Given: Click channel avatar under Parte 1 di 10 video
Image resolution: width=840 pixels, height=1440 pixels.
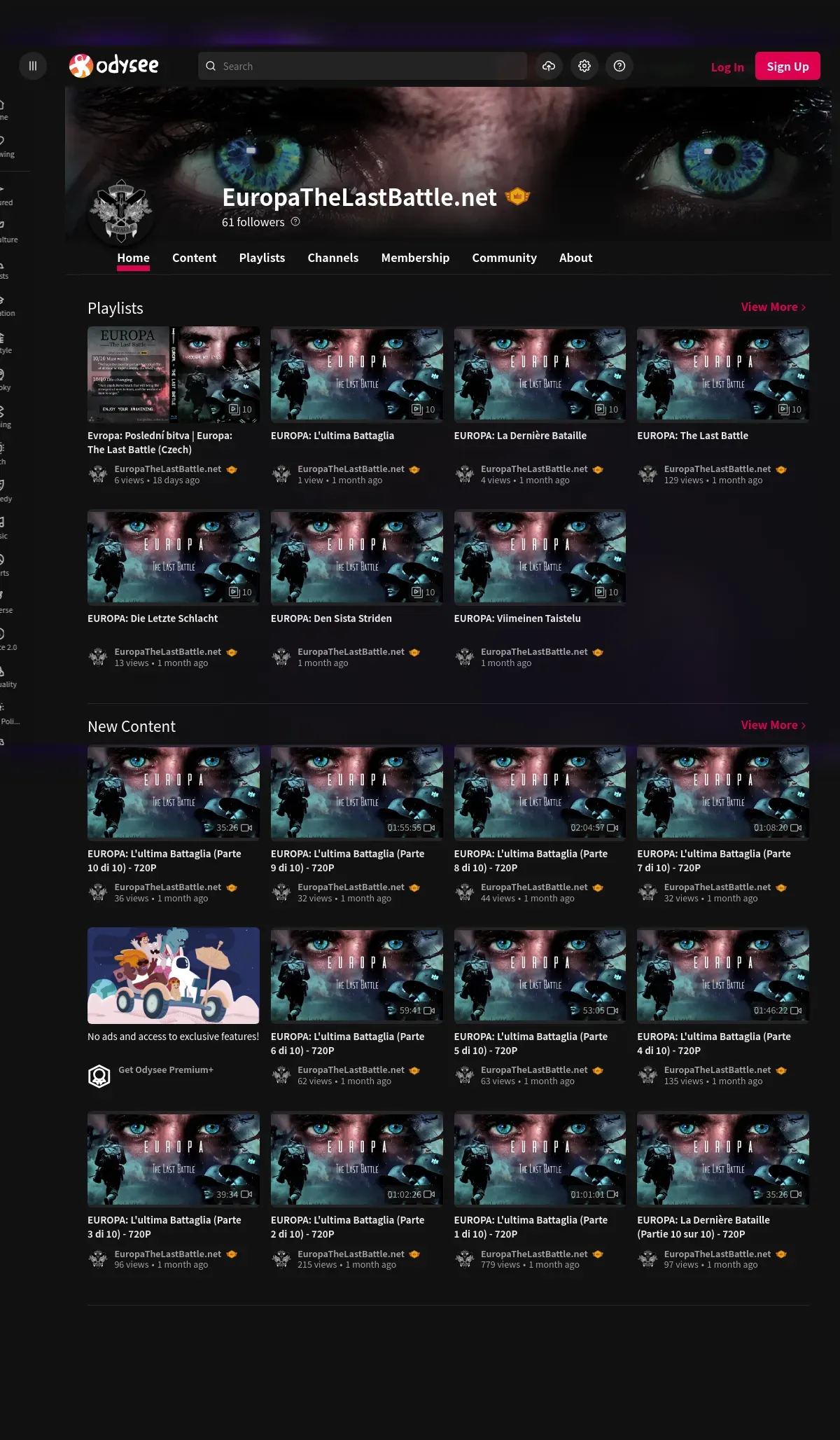Looking at the screenshot, I should [465, 1259].
